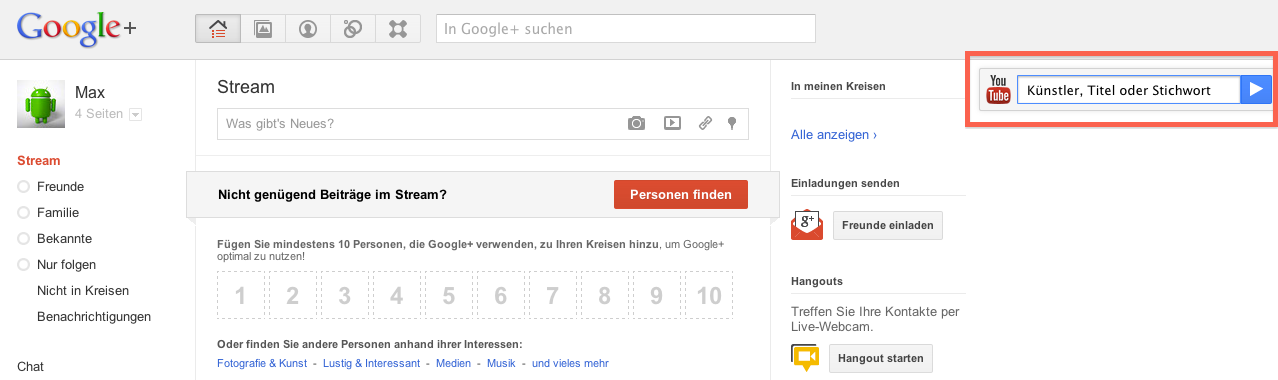
Task: Open the Photos toolbar icon
Action: coord(262,29)
